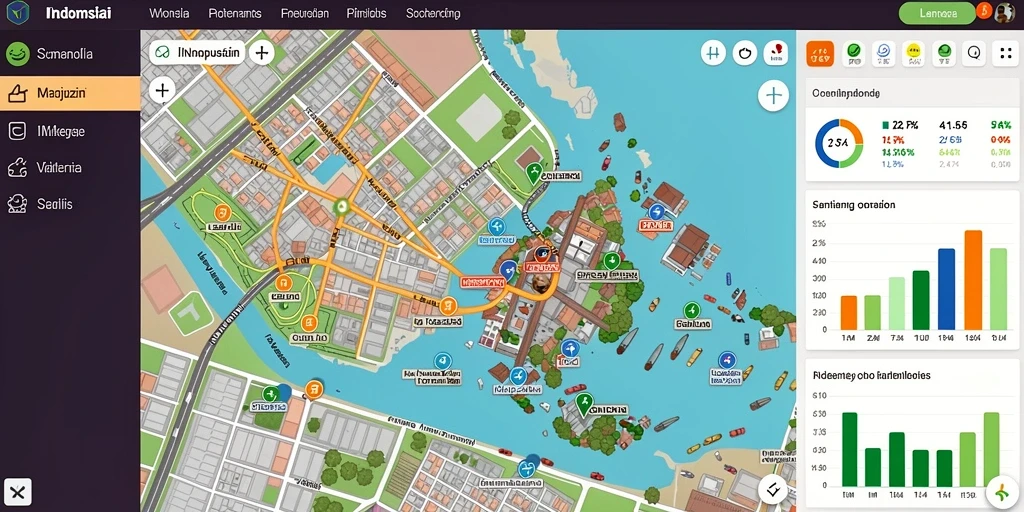The image size is (1024, 512).
Task: Click the orange tile icon in right panel toolbar
Action: click(820, 54)
